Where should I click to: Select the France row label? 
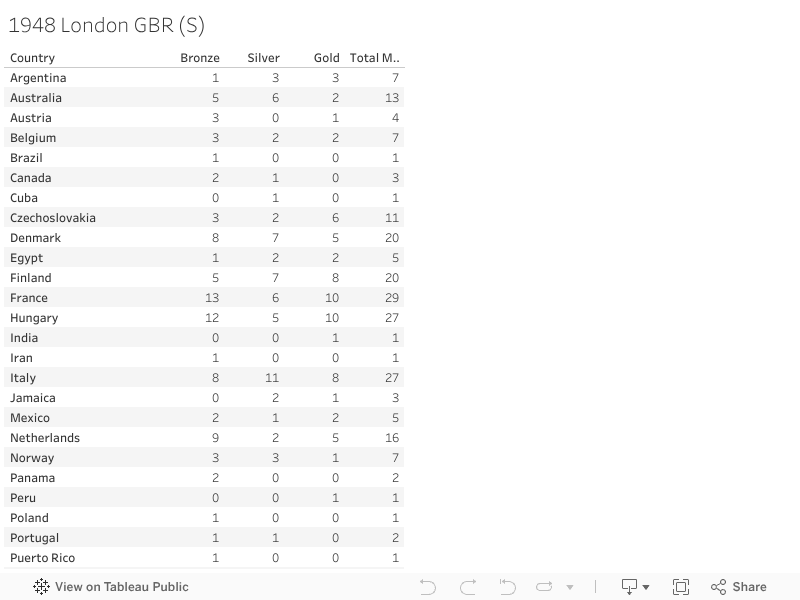coord(29,298)
